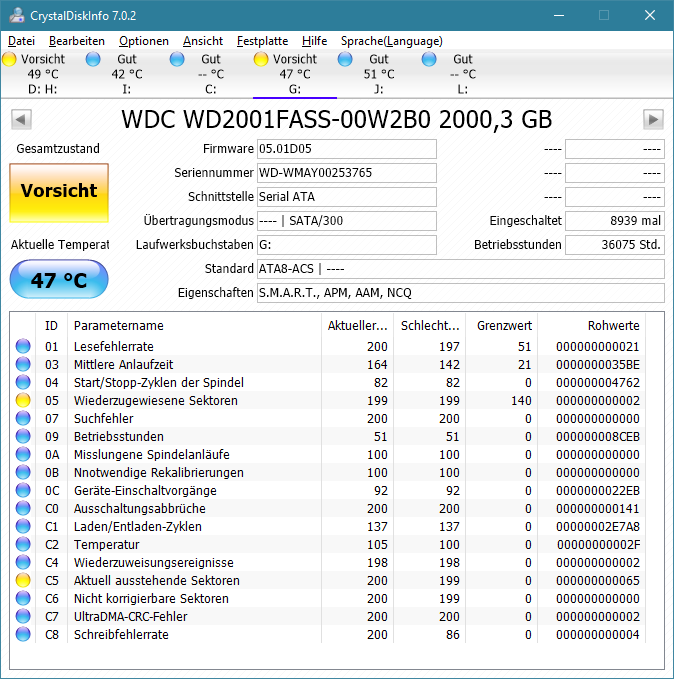This screenshot has height=679, width=674.
Task: Click yellow orb of Aktuell ausstehende Sektoren row
Action: pos(23,580)
